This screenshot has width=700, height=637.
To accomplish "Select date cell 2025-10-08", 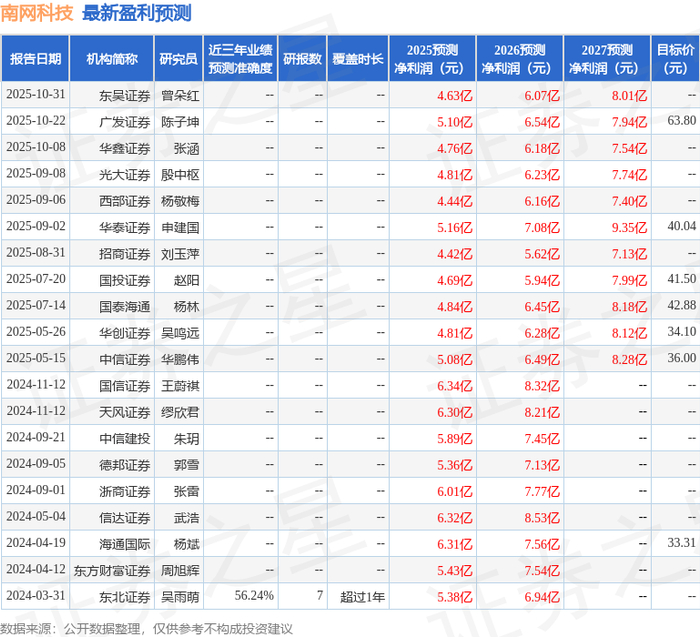I will [x=36, y=147].
